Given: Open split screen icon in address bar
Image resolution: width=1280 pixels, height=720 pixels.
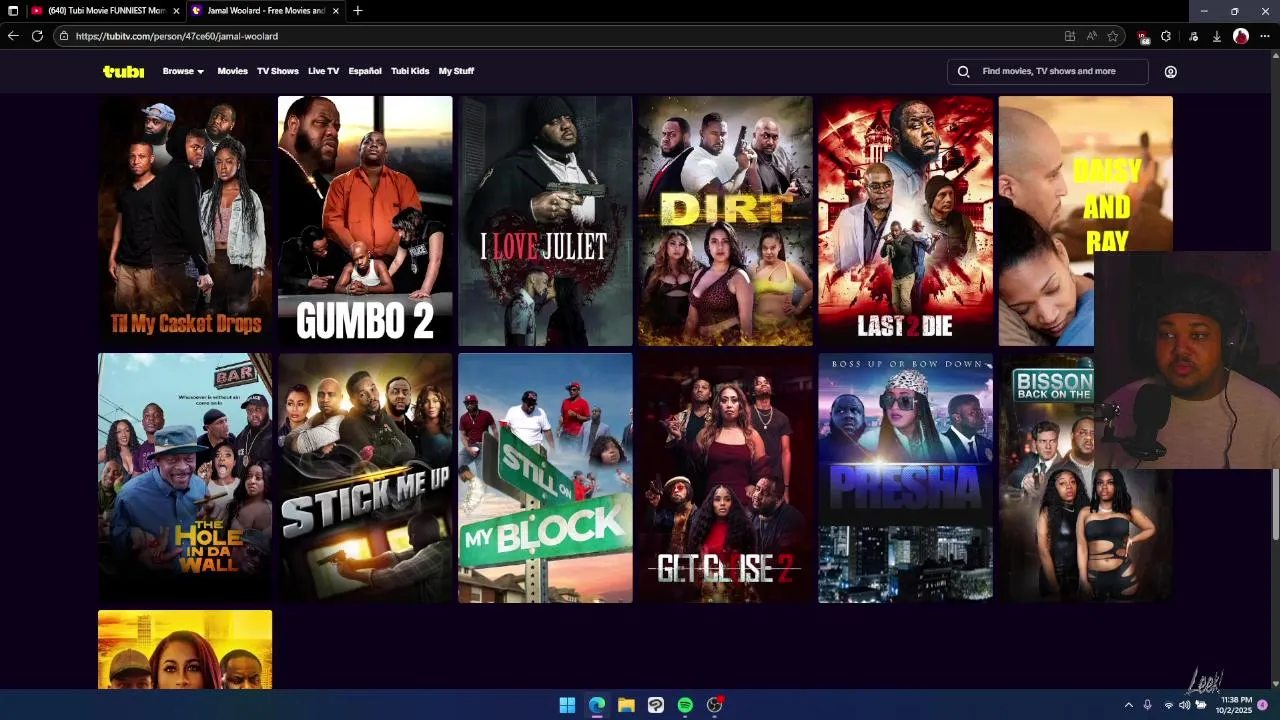Looking at the screenshot, I should (x=1070, y=36).
